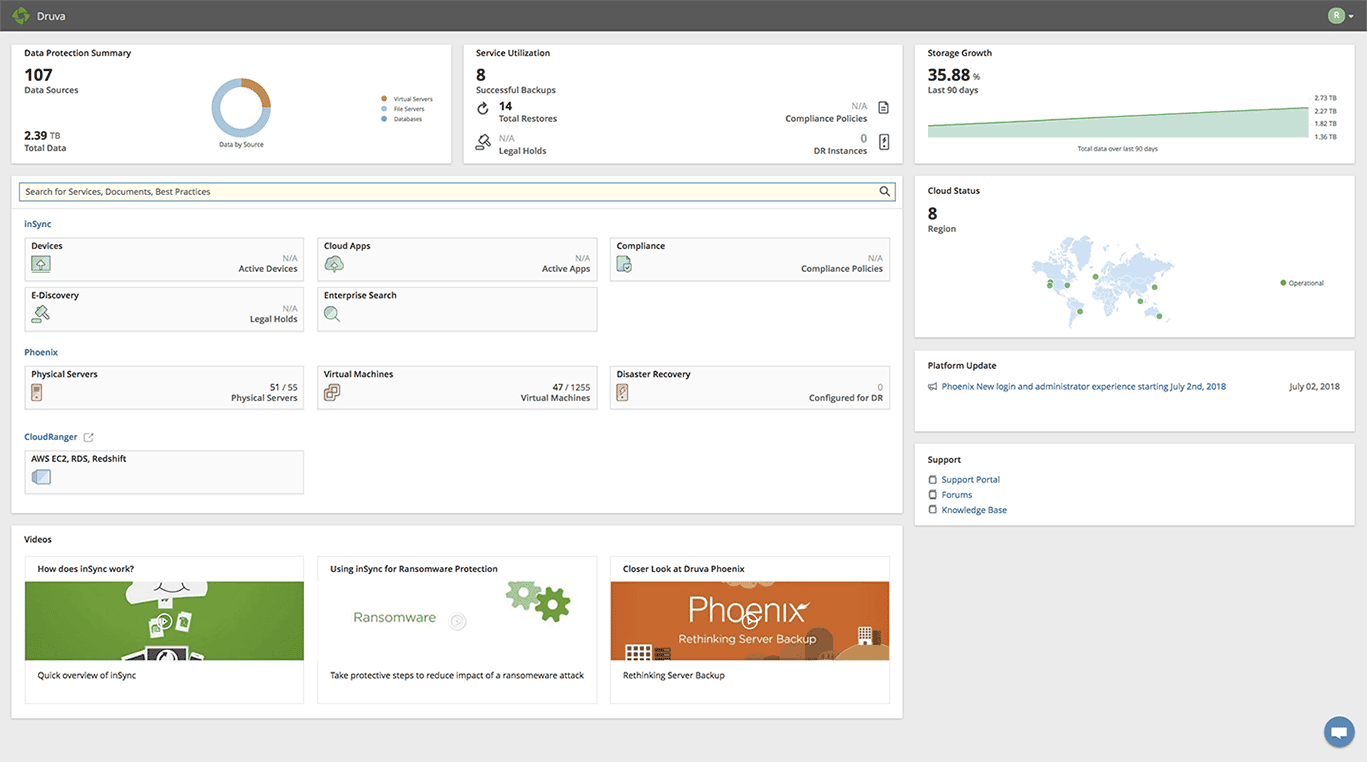Open the CloudRanger external link icon

click(88, 437)
